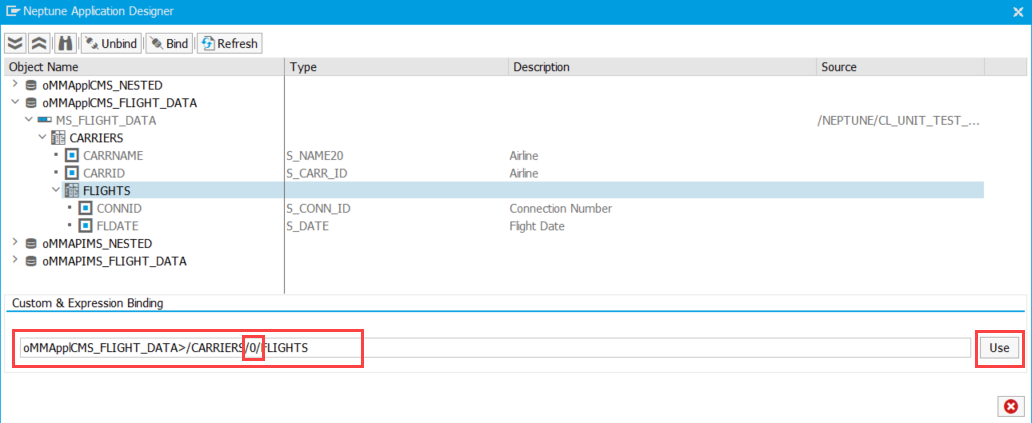This screenshot has width=1032, height=423.
Task: Click the Refresh toolbar button
Action: pyautogui.click(x=229, y=43)
